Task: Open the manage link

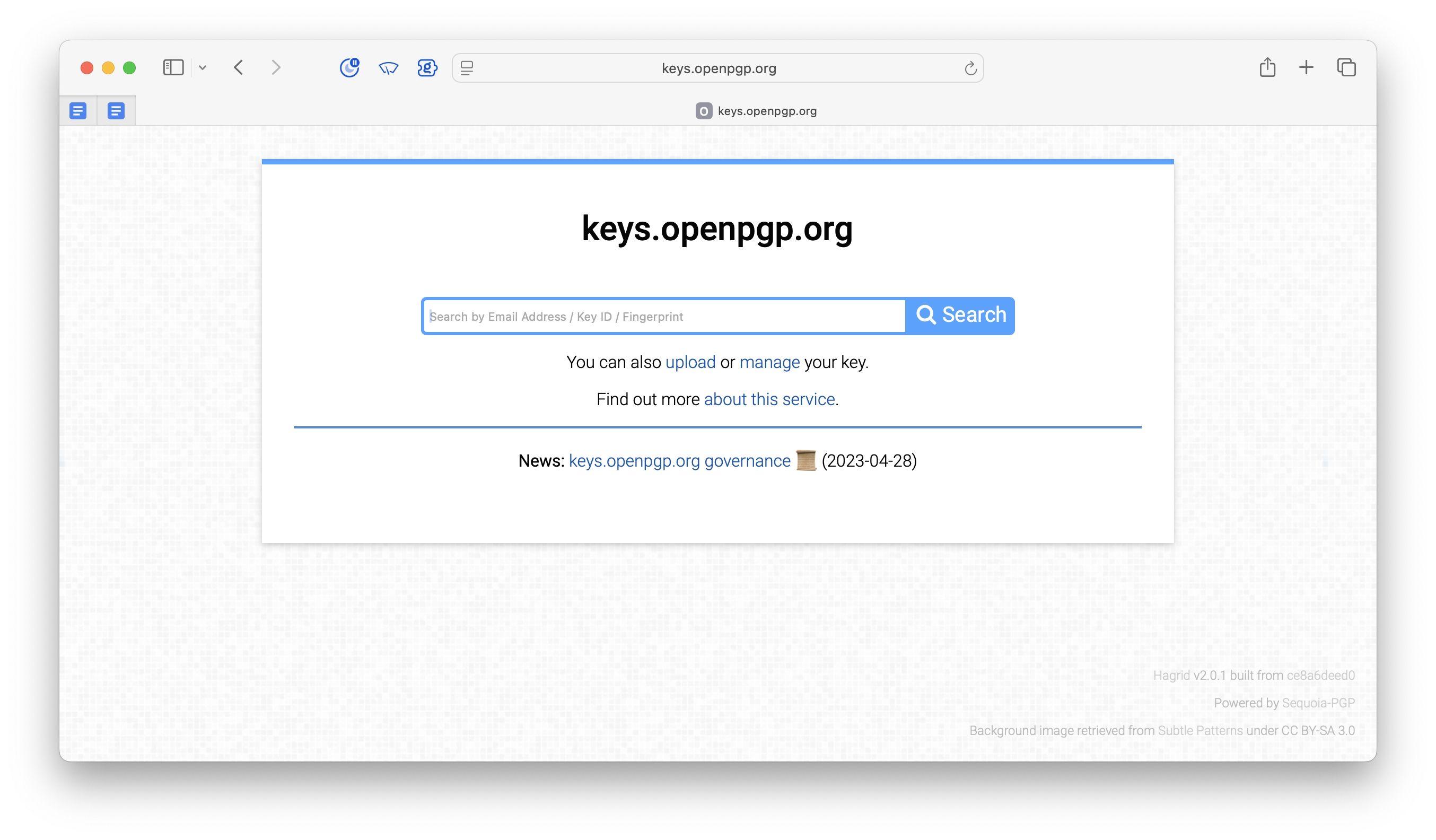Action: tap(769, 362)
